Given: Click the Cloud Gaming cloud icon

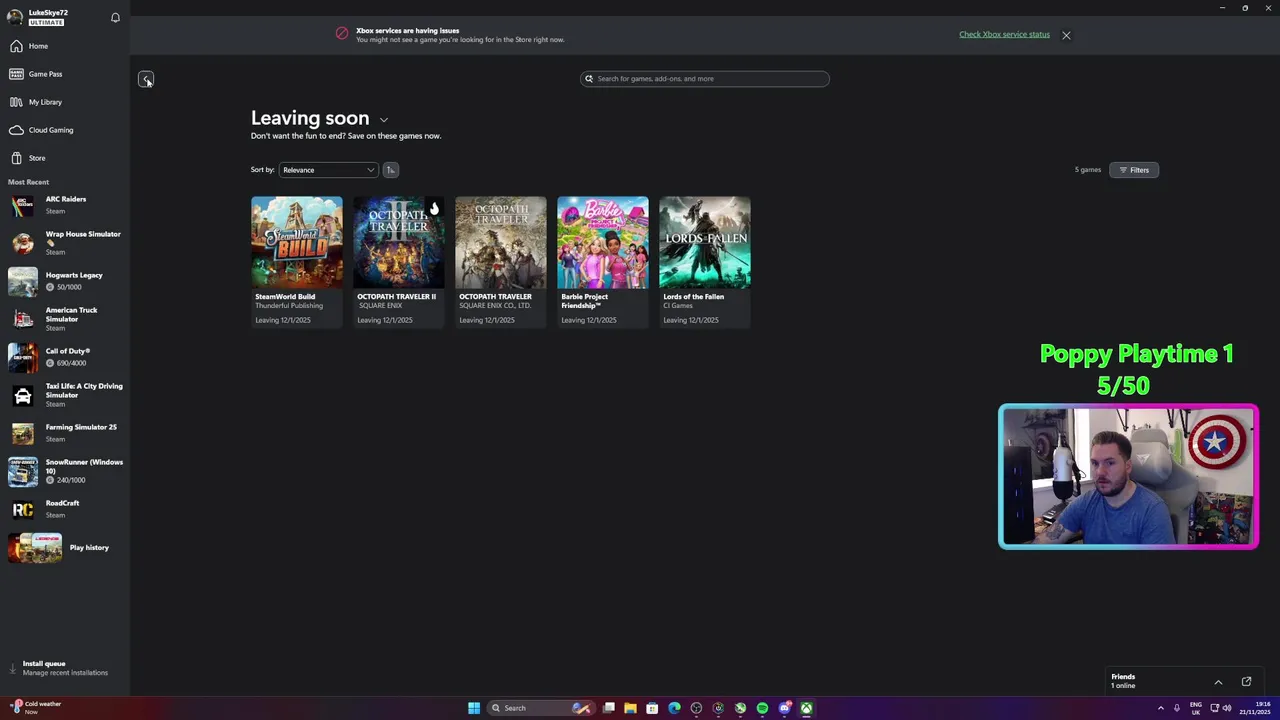Looking at the screenshot, I should [16, 130].
